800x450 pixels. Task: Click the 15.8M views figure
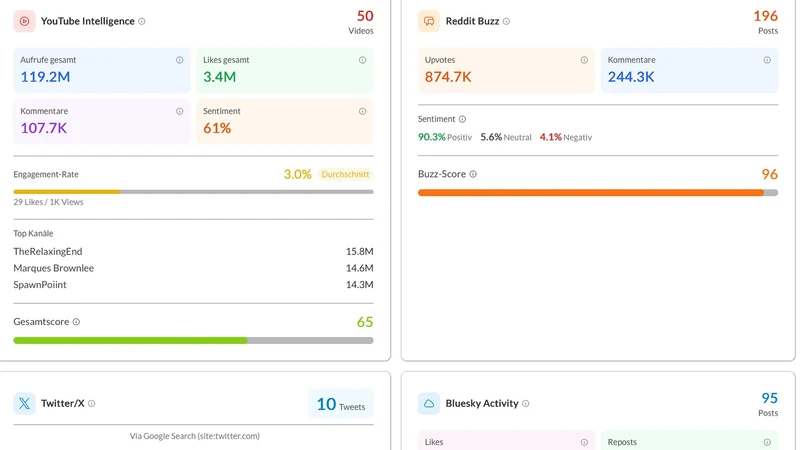click(360, 252)
